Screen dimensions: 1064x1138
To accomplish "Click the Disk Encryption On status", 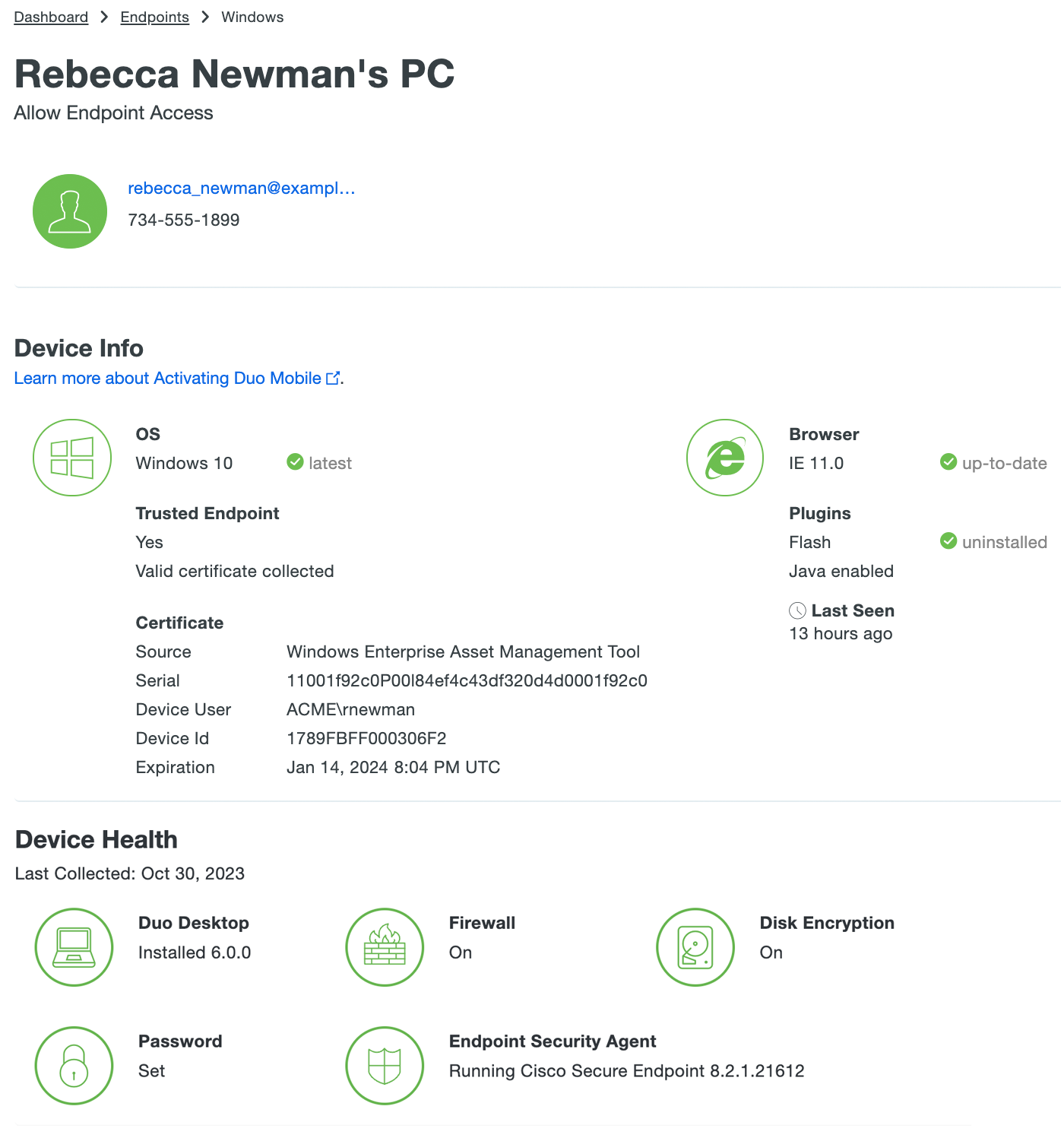I will click(x=771, y=953).
